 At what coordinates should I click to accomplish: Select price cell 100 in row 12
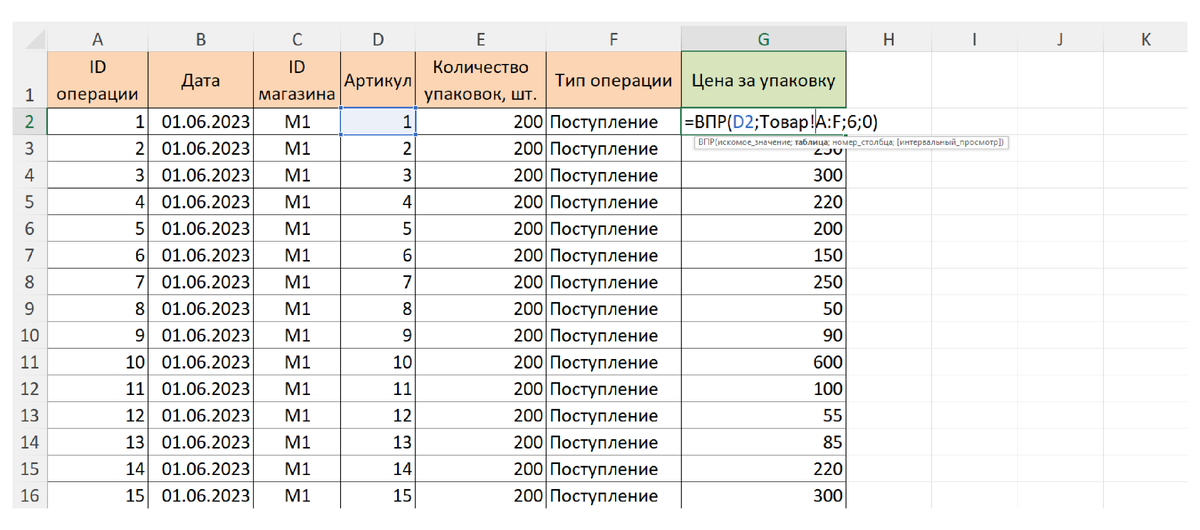763,388
